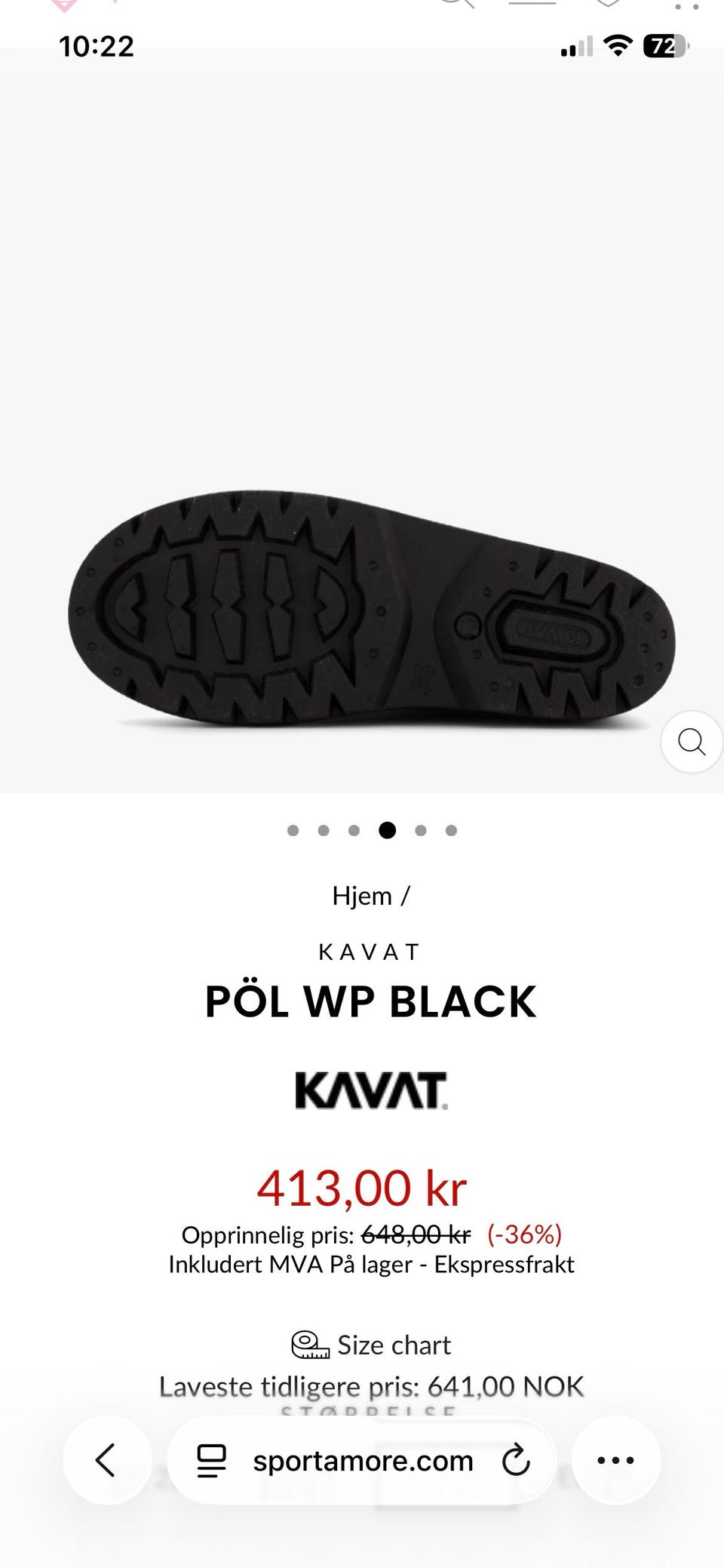Image resolution: width=724 pixels, height=1568 pixels.
Task: Open the page reader/tabs icon beside address
Action: point(211,1460)
